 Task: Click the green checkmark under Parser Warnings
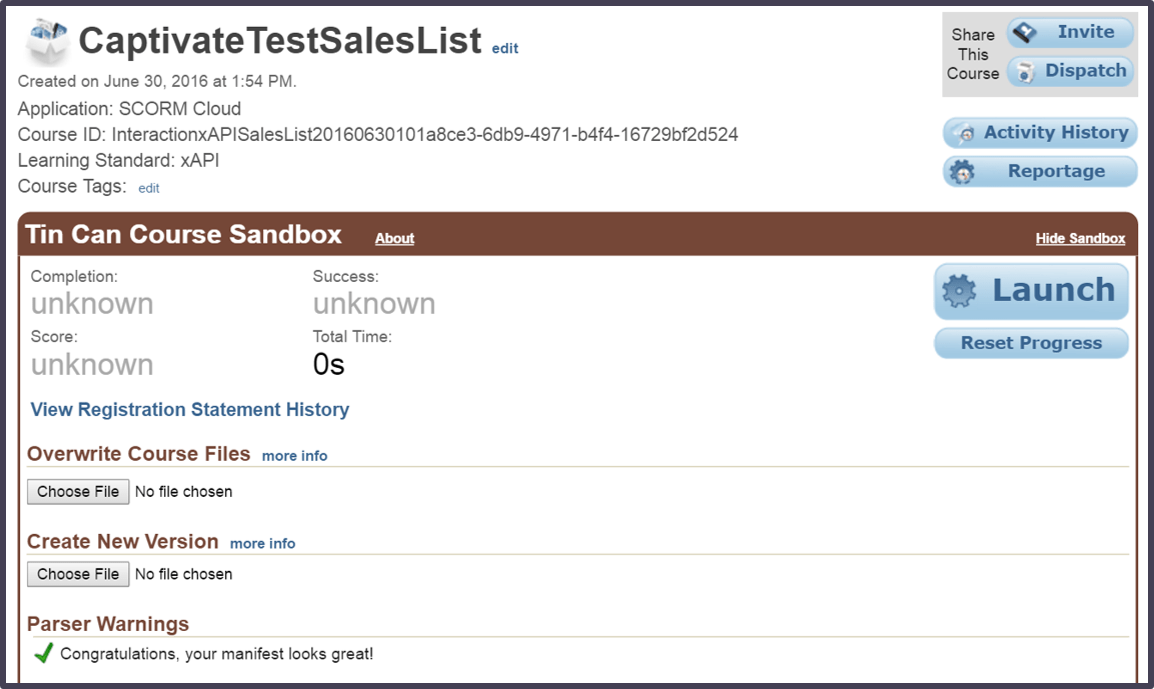click(43, 654)
